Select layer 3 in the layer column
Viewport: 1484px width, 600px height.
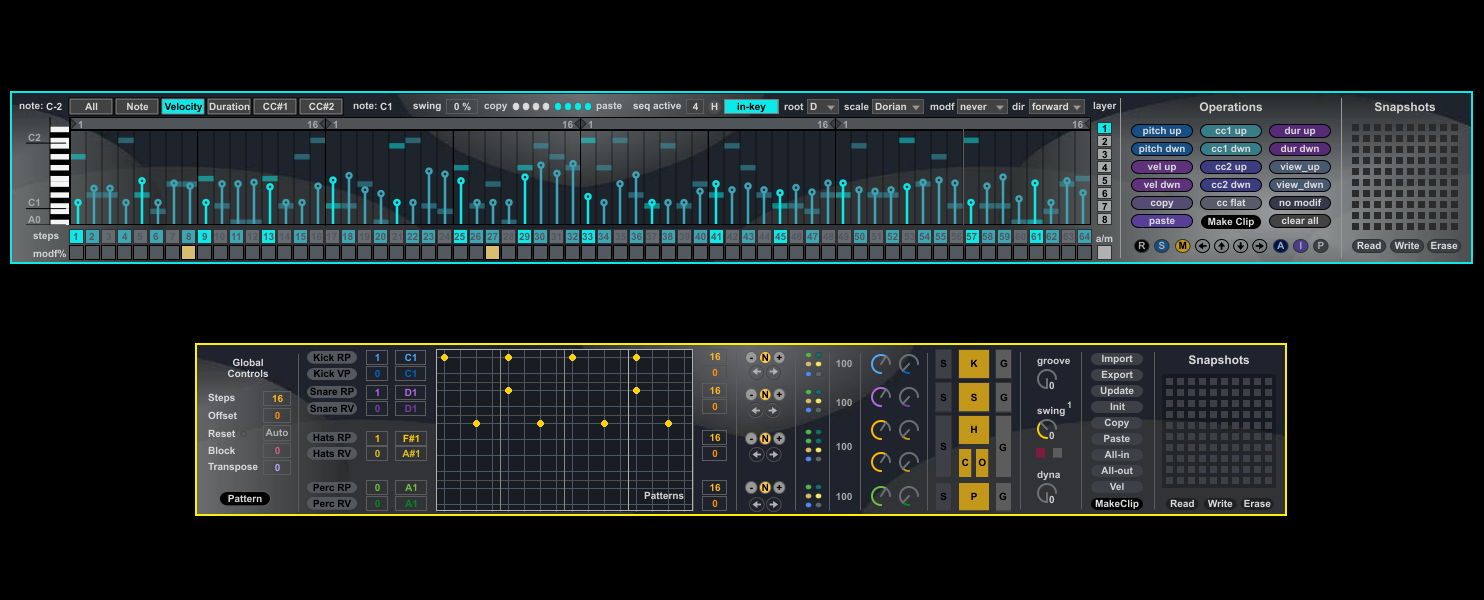pos(1104,154)
